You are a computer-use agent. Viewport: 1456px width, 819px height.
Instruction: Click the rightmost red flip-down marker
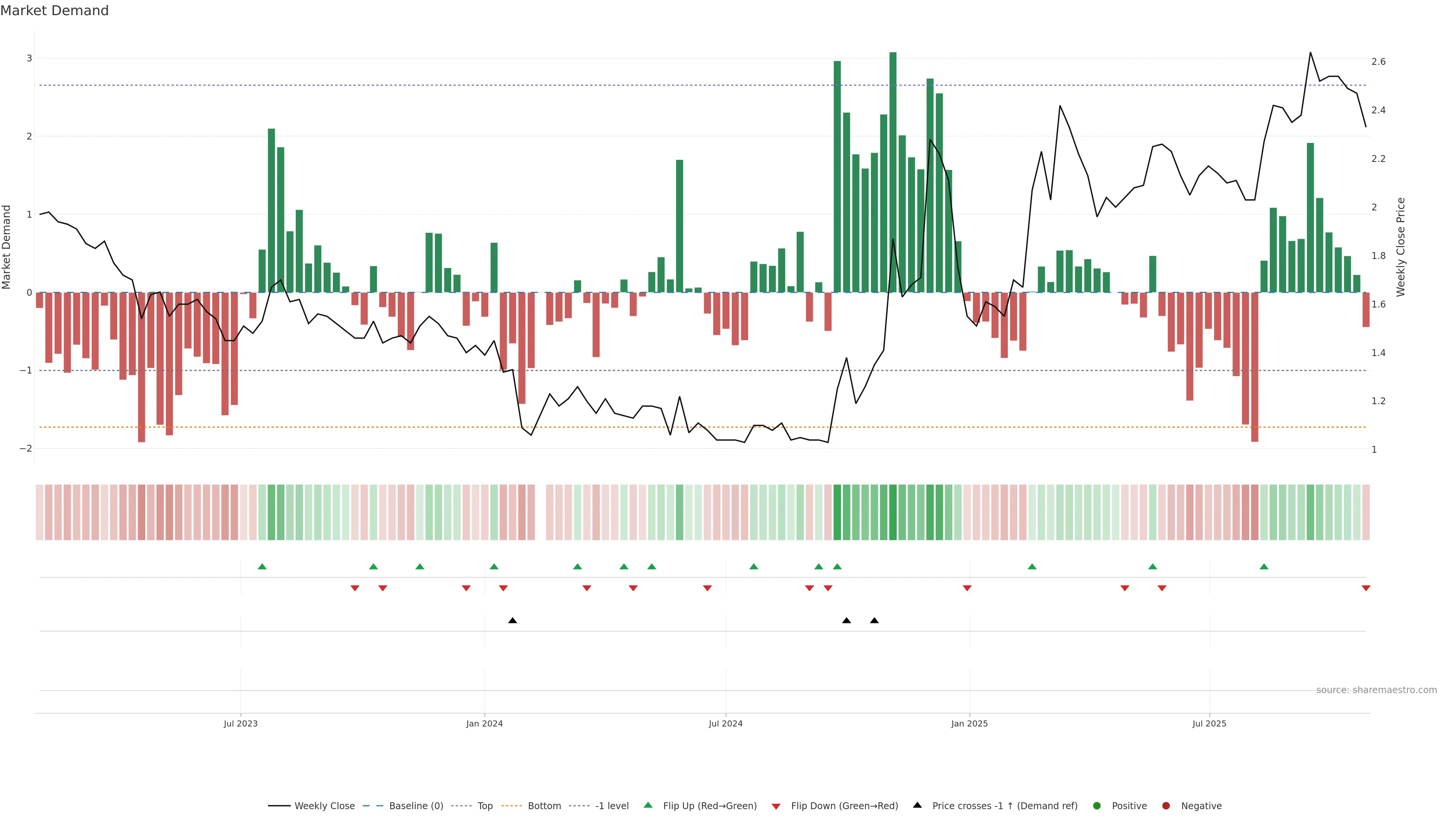(1365, 588)
